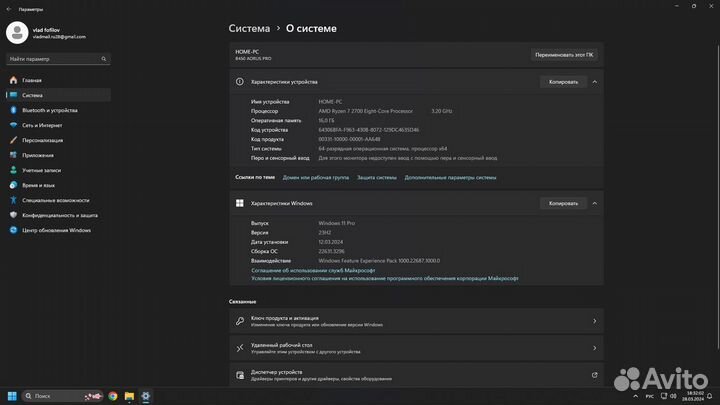This screenshot has width=720, height=405.
Task: Open the Приложения apps icon
Action: point(13,155)
